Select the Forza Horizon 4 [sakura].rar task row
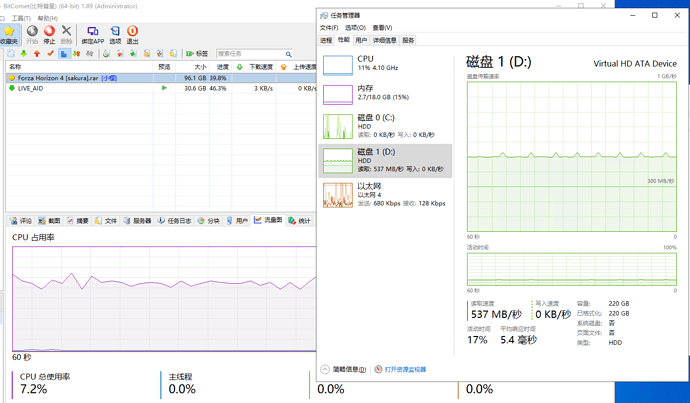This screenshot has width=690, height=403. click(161, 78)
